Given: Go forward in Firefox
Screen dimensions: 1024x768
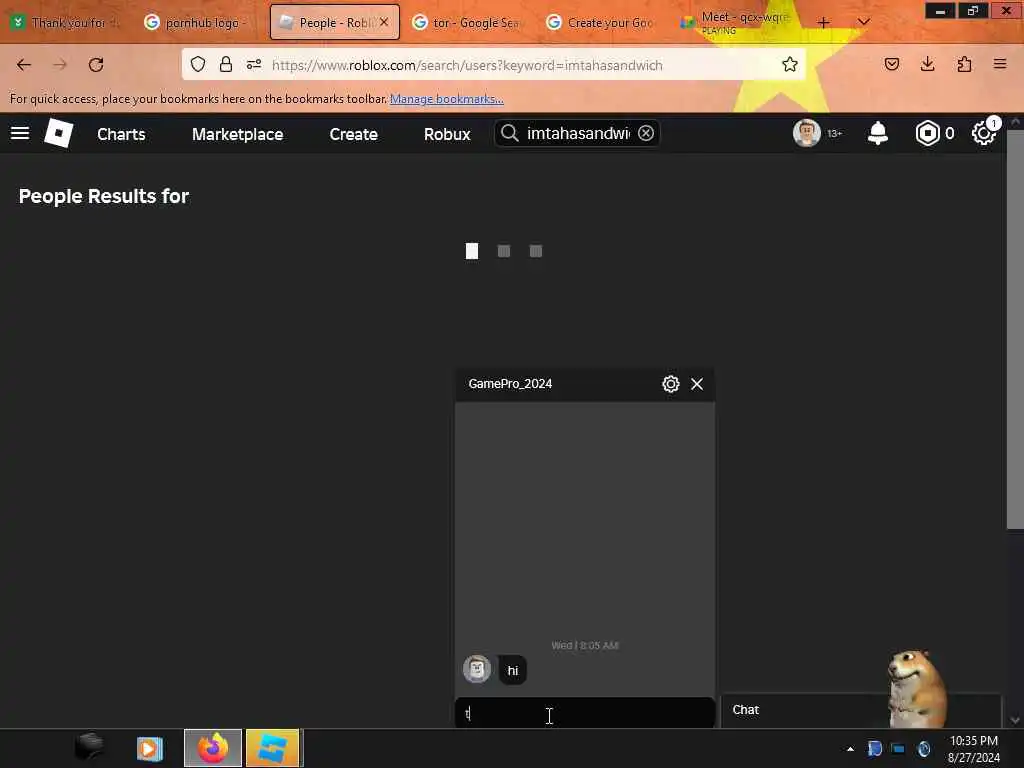Looking at the screenshot, I should [x=60, y=65].
